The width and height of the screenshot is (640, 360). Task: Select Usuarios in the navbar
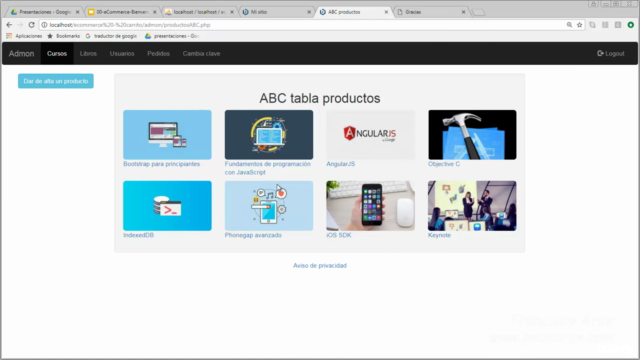point(122,53)
